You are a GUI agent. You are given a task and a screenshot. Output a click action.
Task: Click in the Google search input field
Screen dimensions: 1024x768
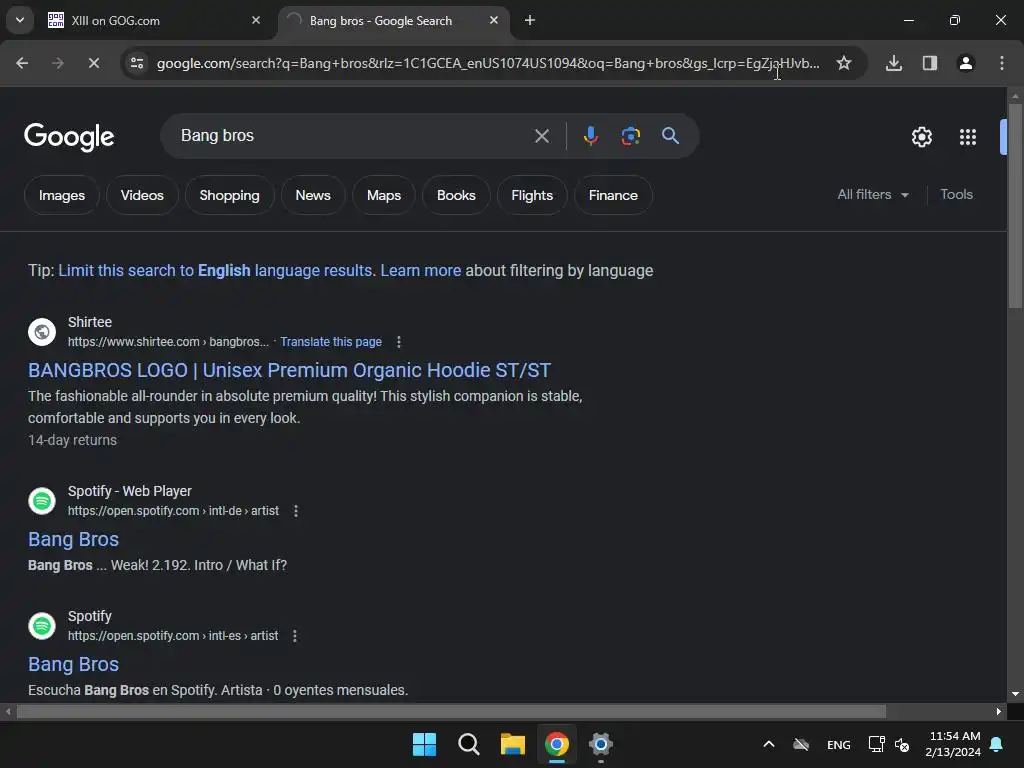click(x=353, y=136)
